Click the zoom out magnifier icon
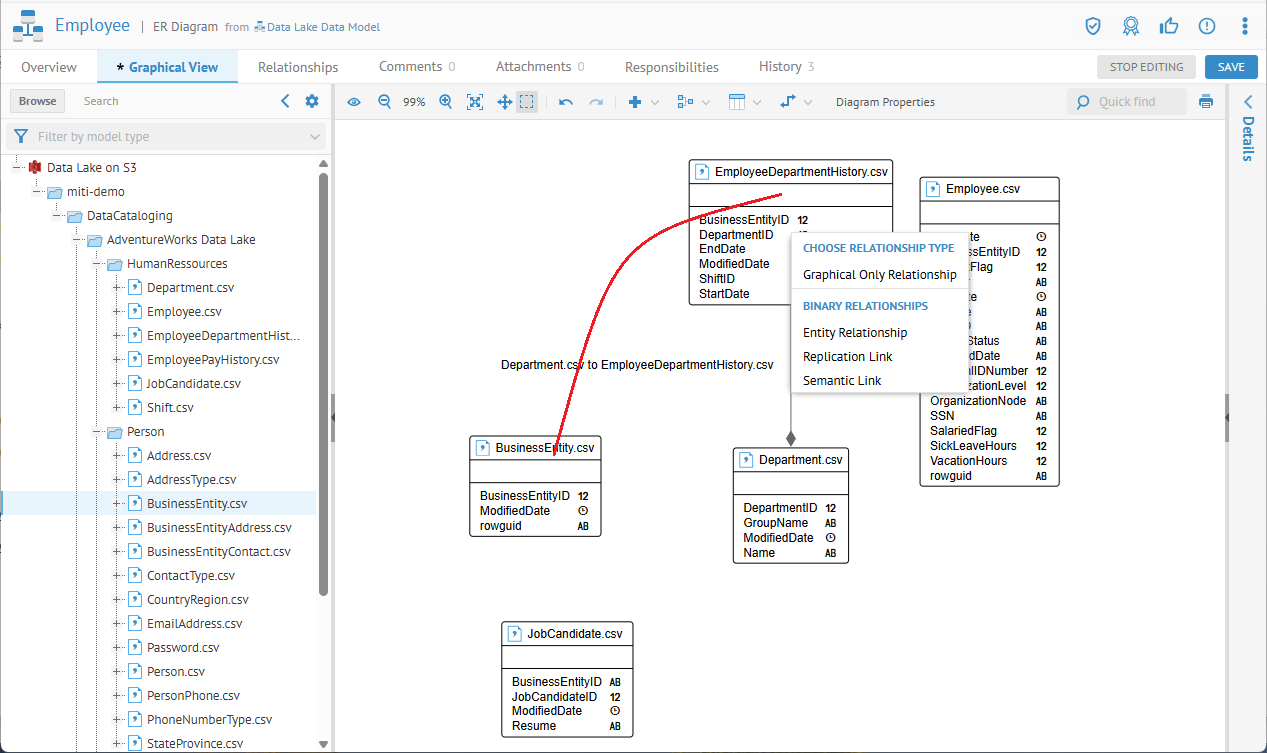 [384, 102]
